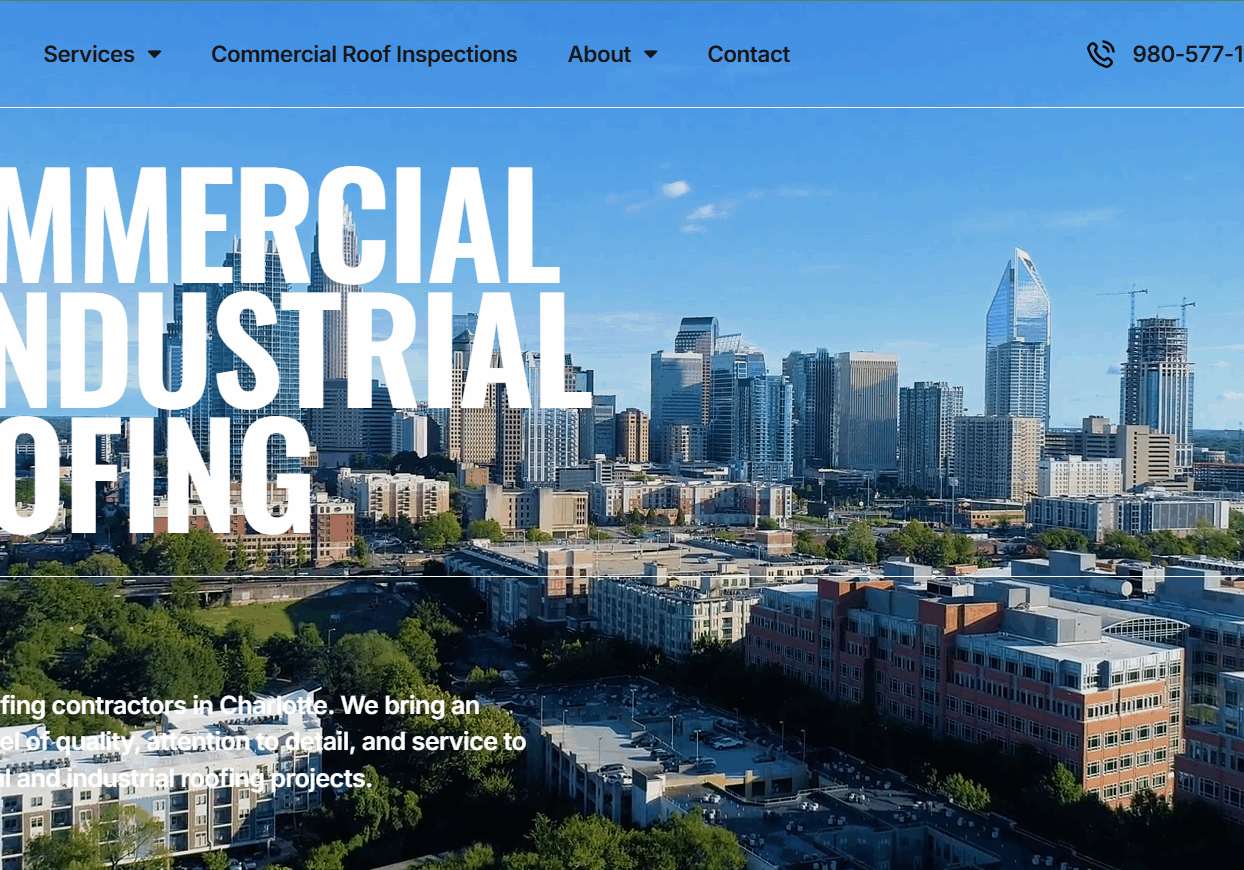Click the About navigation item

[x=598, y=55]
